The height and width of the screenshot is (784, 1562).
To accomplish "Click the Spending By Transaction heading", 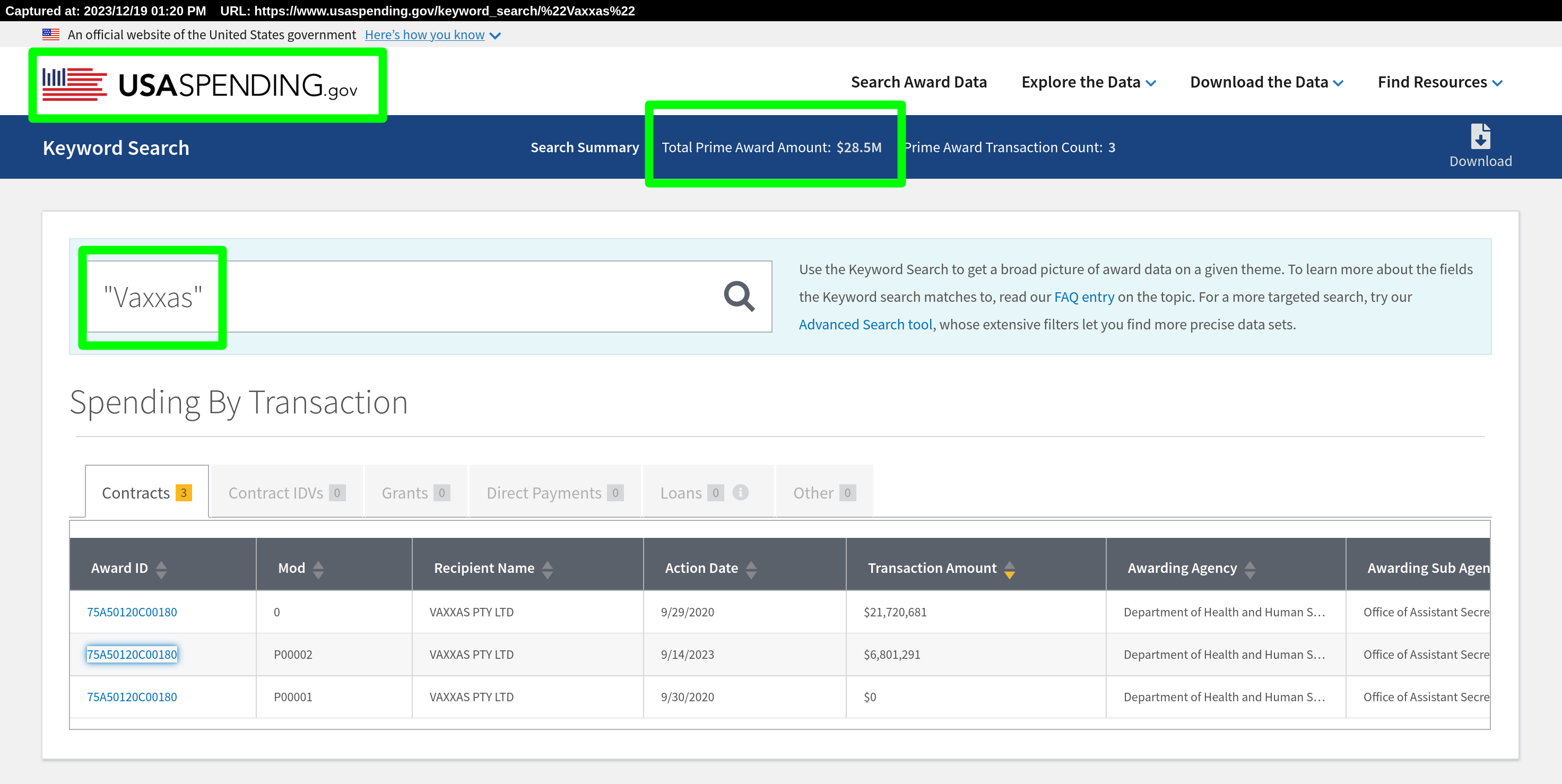I will pyautogui.click(x=239, y=402).
